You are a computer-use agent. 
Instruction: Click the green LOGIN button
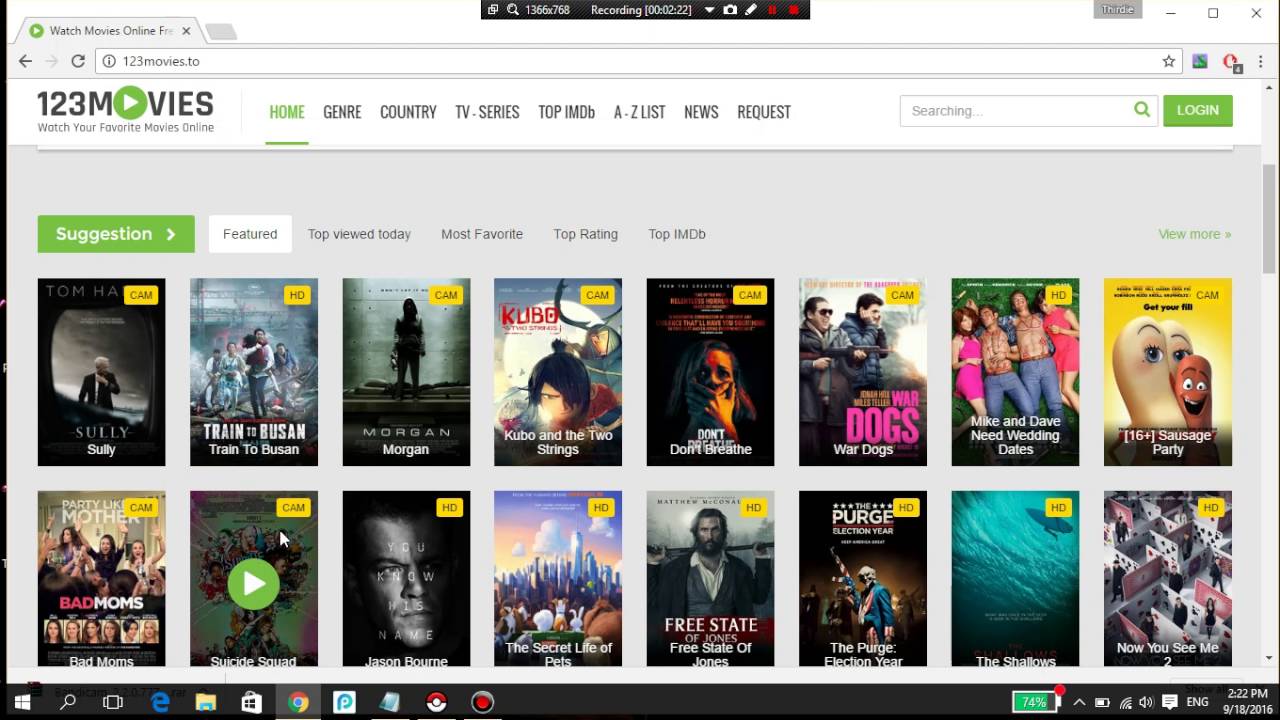click(x=1198, y=110)
